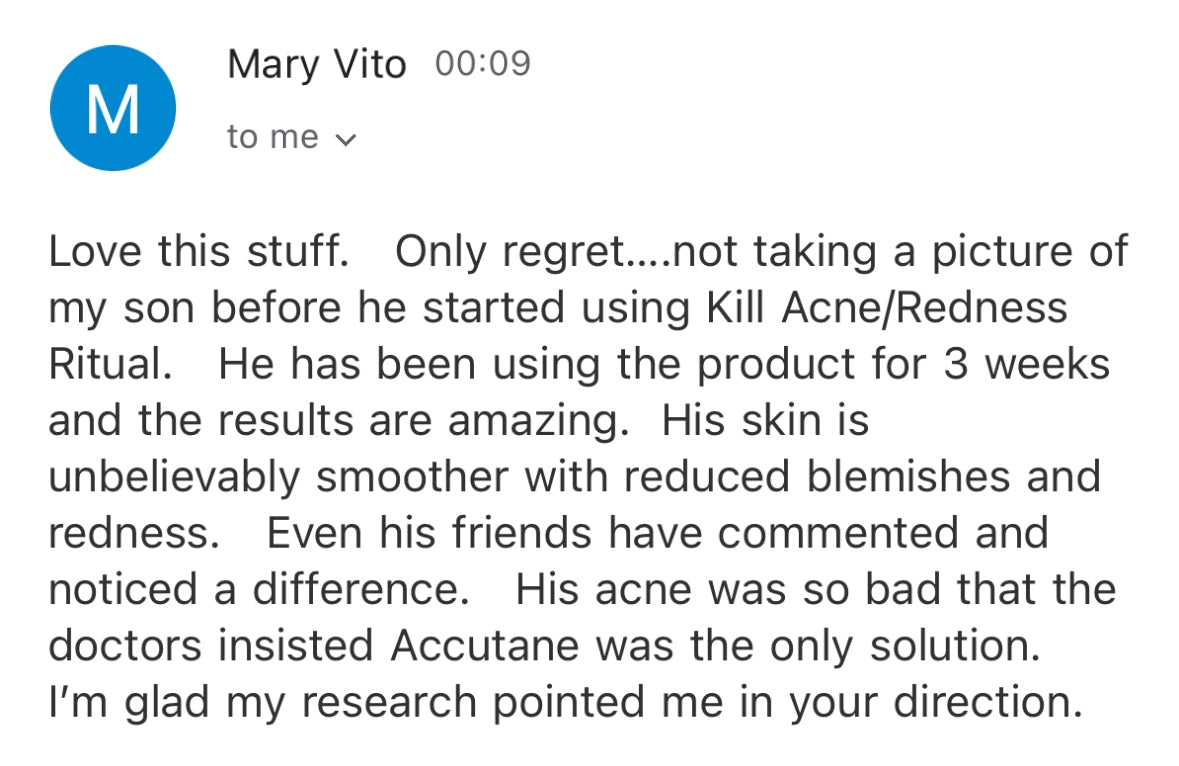Image resolution: width=1179 pixels, height=766 pixels.
Task: Click the word 'Ritual.' in the body
Action: 111,364
